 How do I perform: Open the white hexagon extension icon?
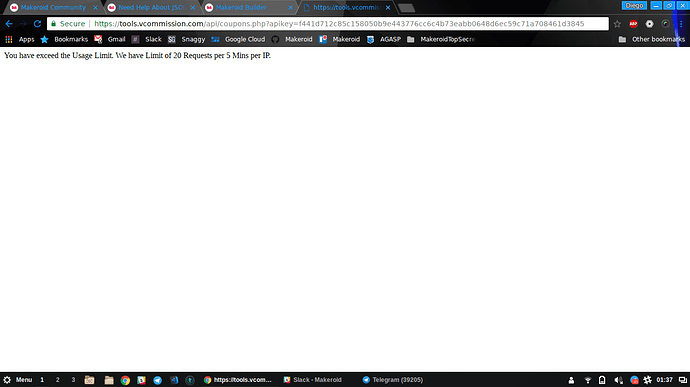tap(650, 24)
